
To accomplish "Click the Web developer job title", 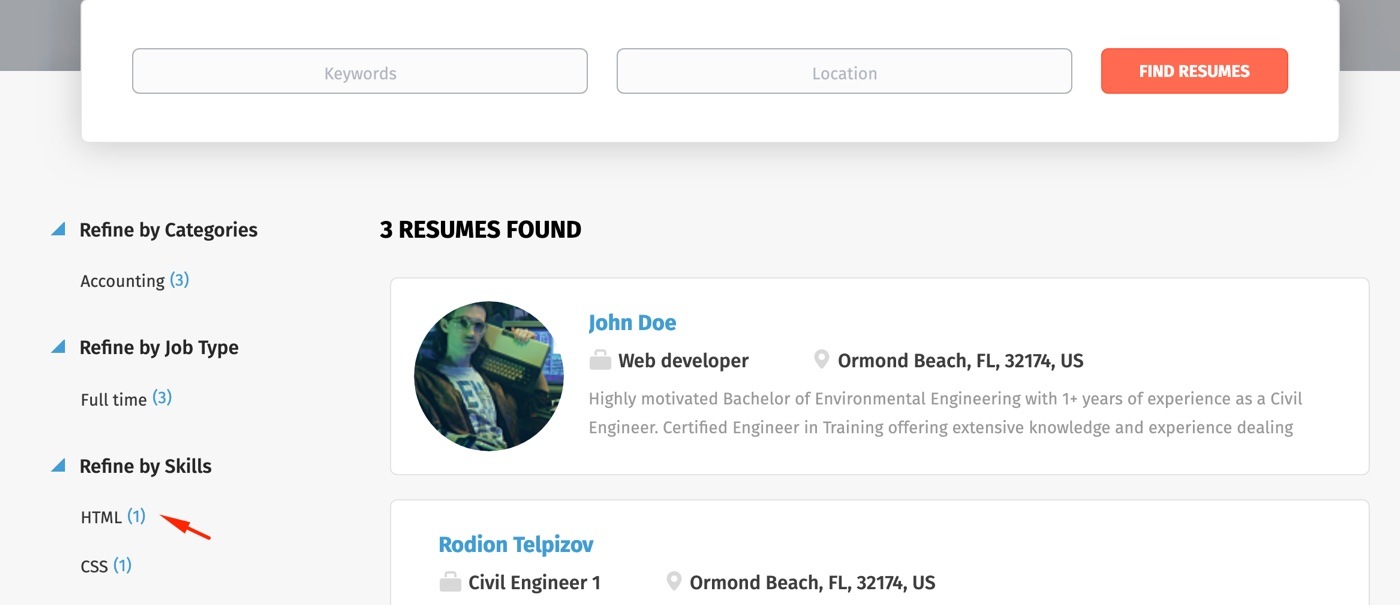I will tap(683, 361).
